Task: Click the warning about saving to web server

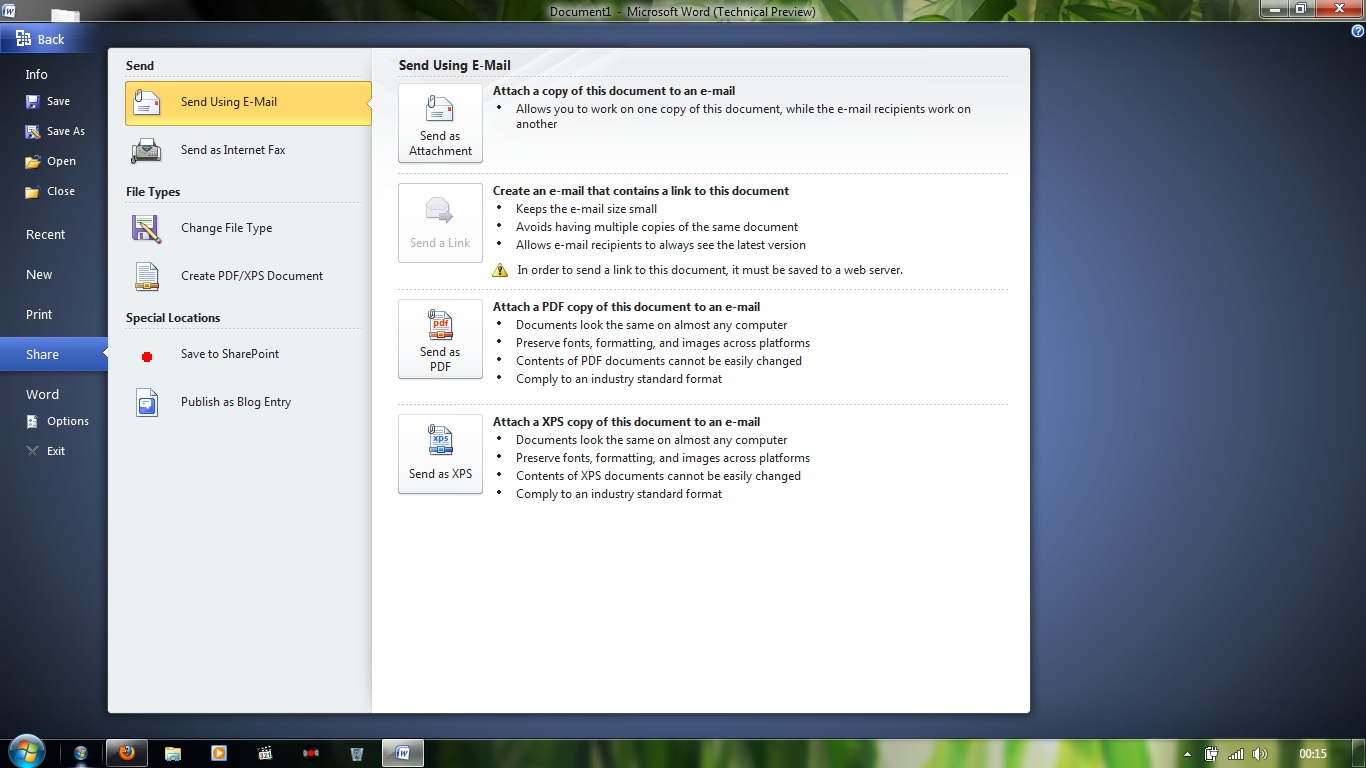Action: coord(710,270)
